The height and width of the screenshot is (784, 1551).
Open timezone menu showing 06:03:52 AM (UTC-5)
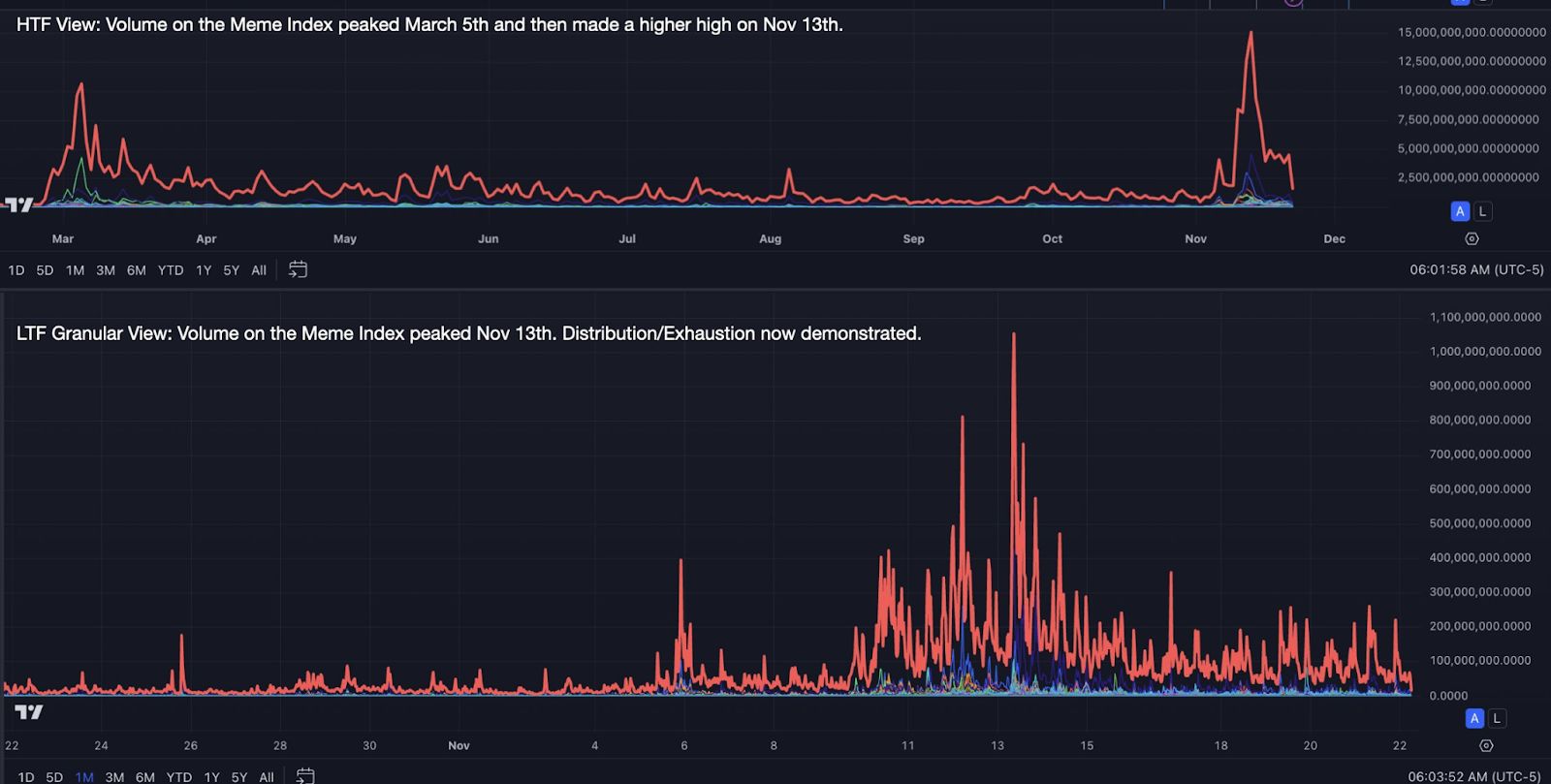[x=1473, y=776]
